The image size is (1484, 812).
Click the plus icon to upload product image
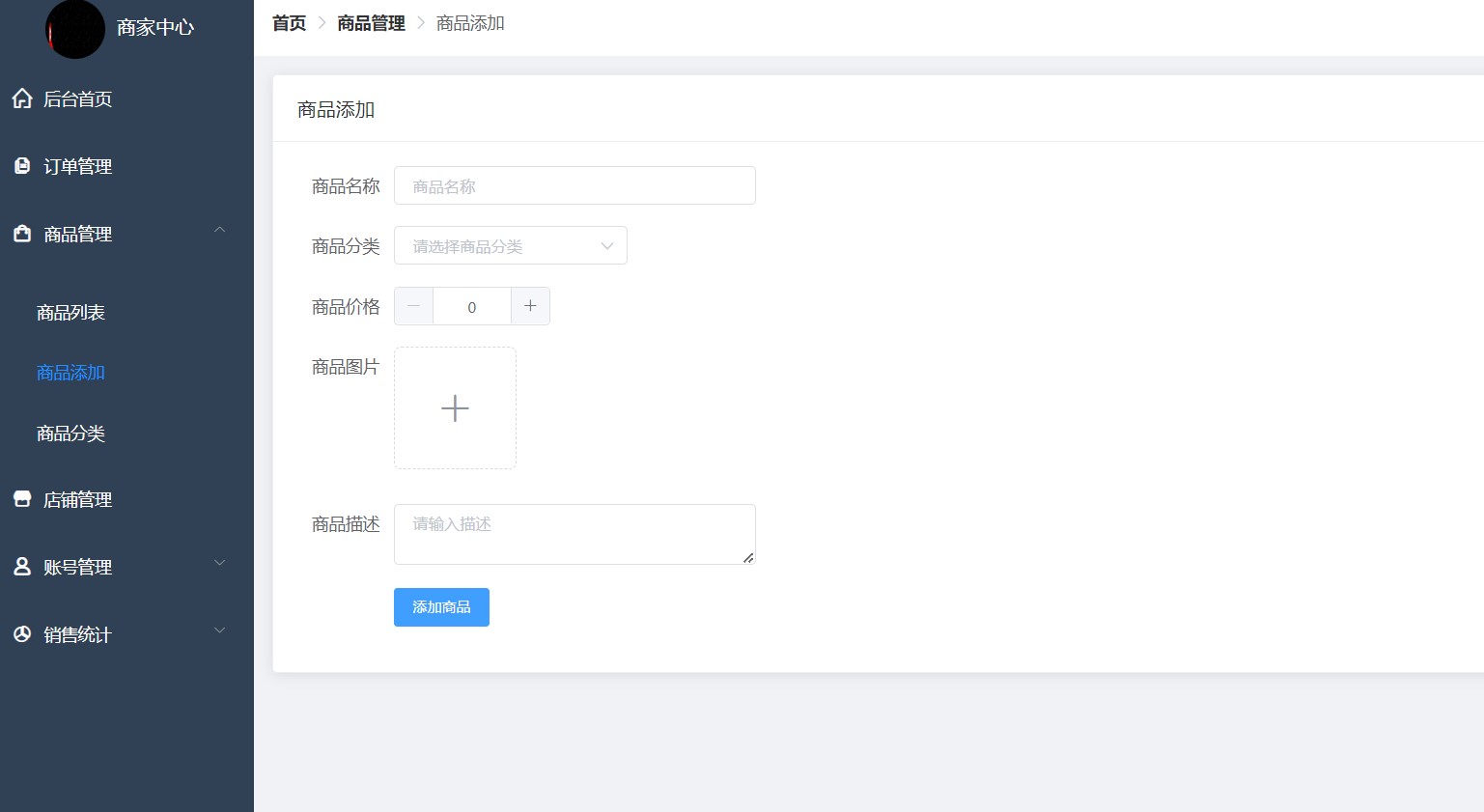(x=455, y=407)
